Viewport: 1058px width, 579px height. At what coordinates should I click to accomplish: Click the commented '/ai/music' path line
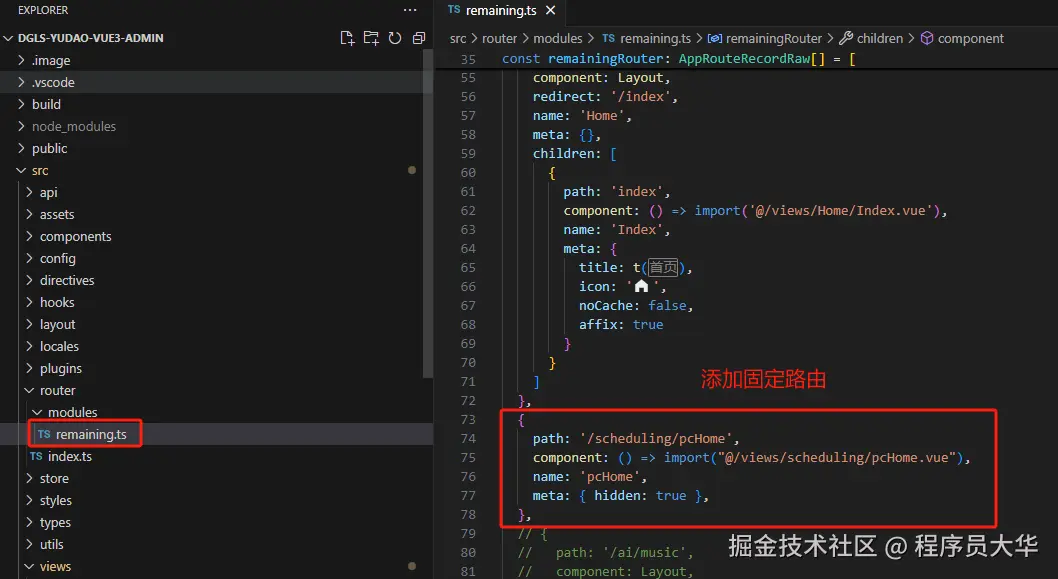[606, 553]
